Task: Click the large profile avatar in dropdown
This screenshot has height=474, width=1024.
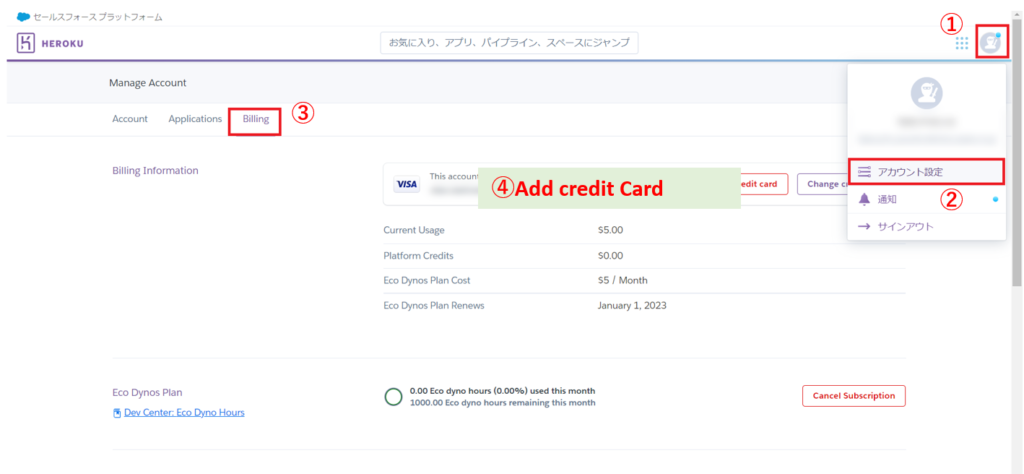Action: (x=926, y=94)
